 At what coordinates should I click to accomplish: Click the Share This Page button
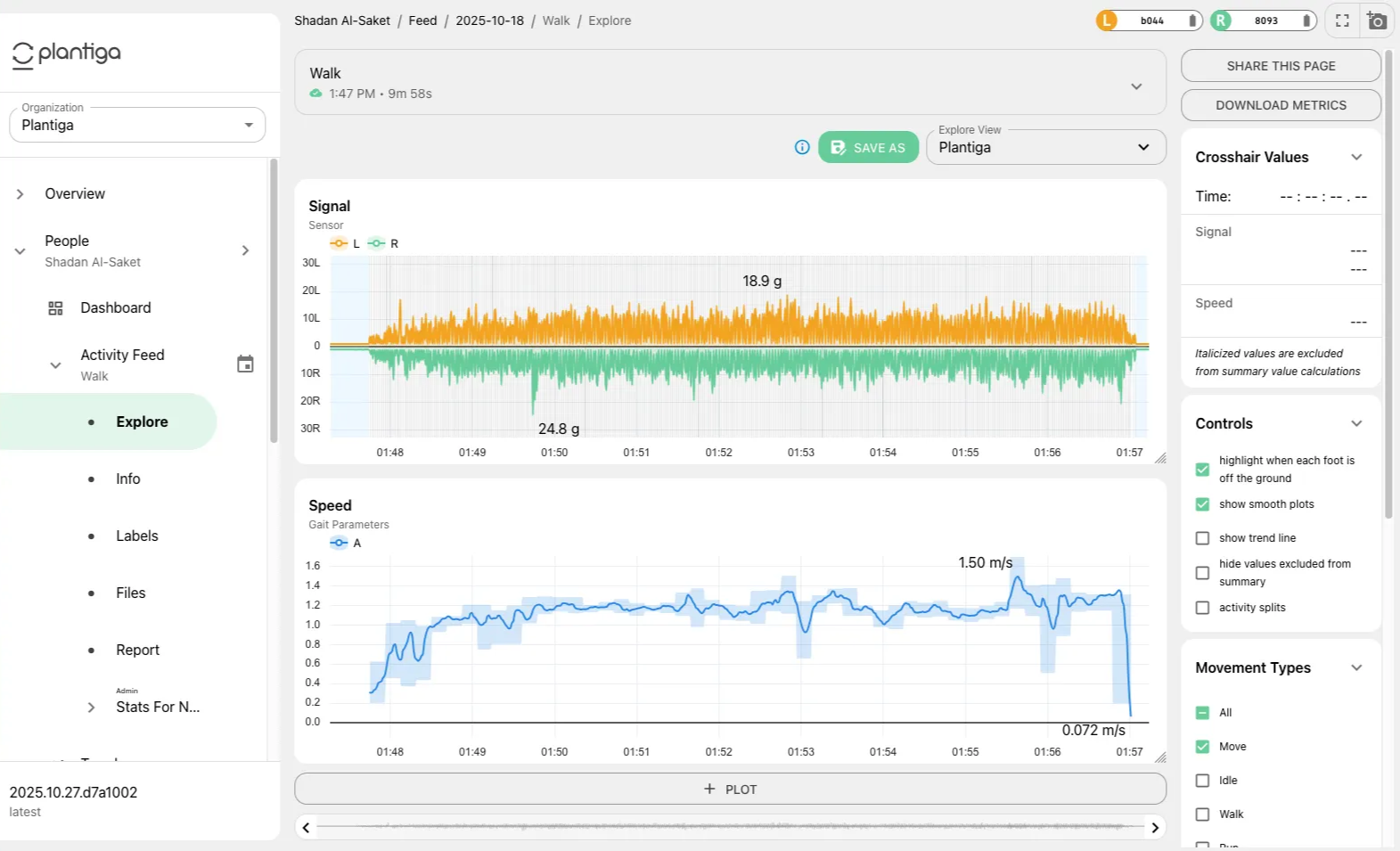point(1281,66)
